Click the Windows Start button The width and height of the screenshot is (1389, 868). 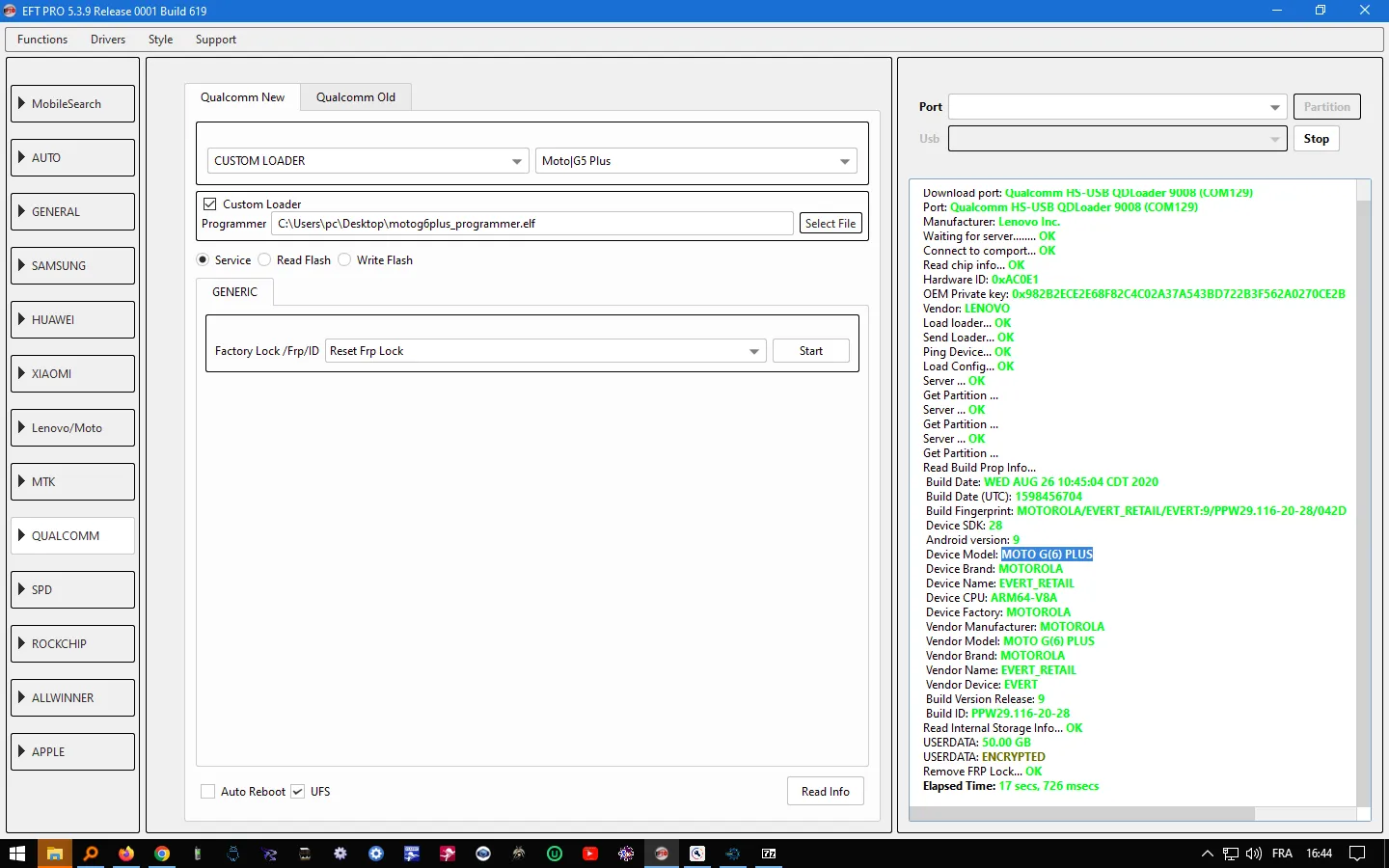[17, 854]
